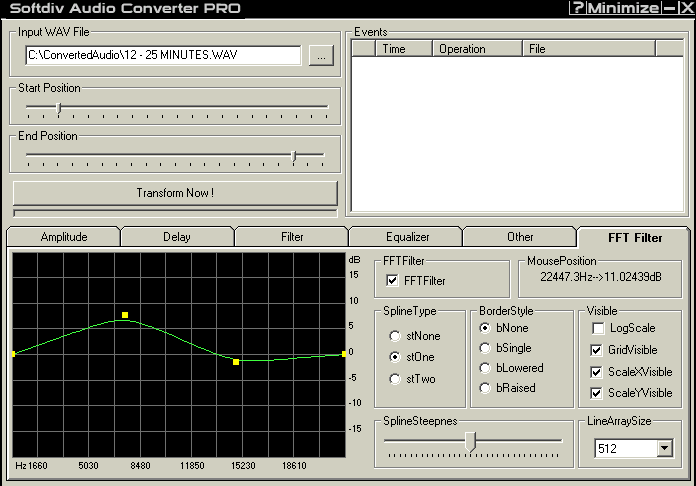Viewport: 696px width, 486px height.
Task: Toggle the ScaleXVisible checkbox
Action: click(597, 372)
